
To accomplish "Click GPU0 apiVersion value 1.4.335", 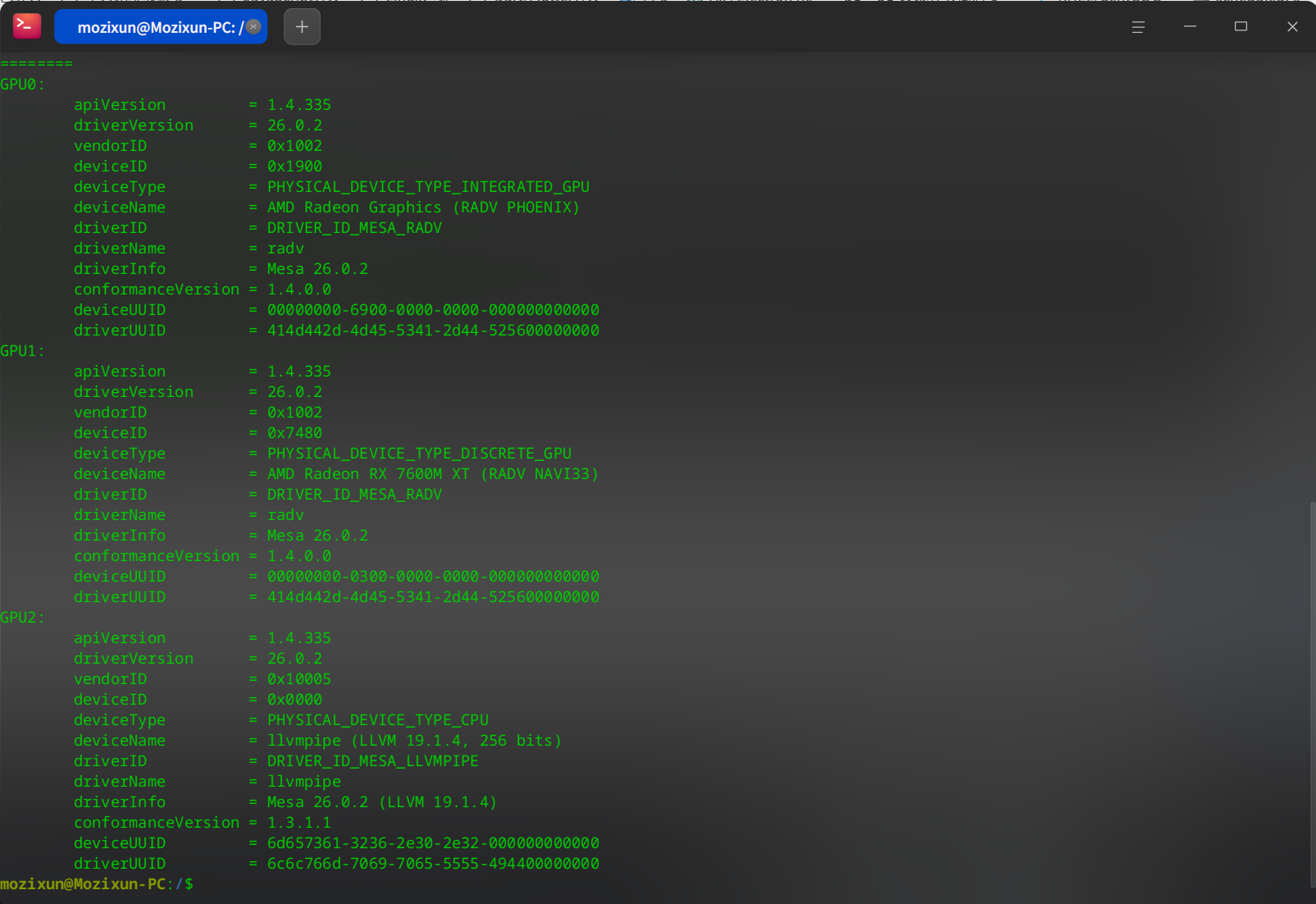I will point(299,105).
